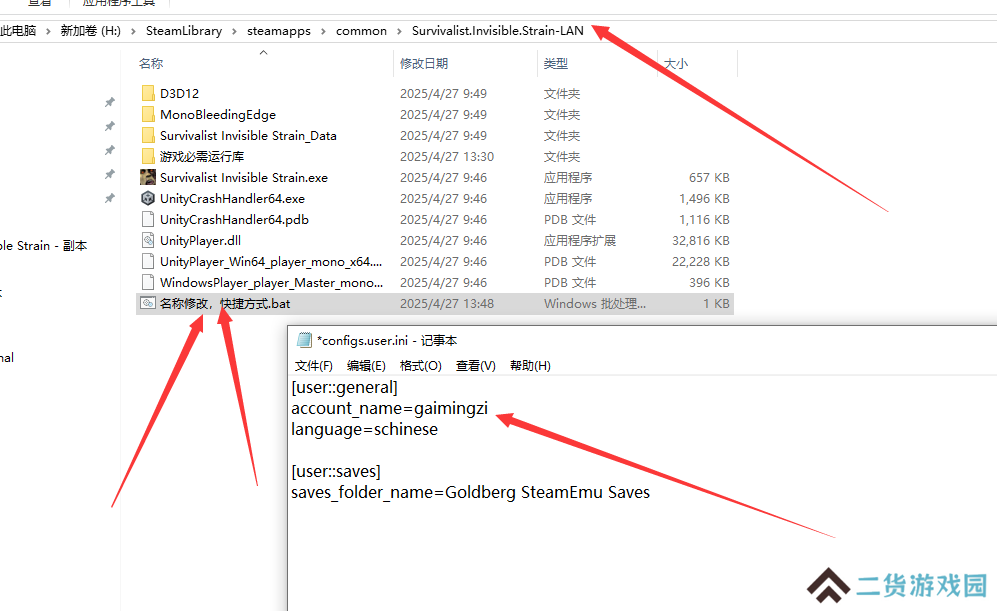Click the UnityCrashHandler64.pdb file icon

coord(148,219)
